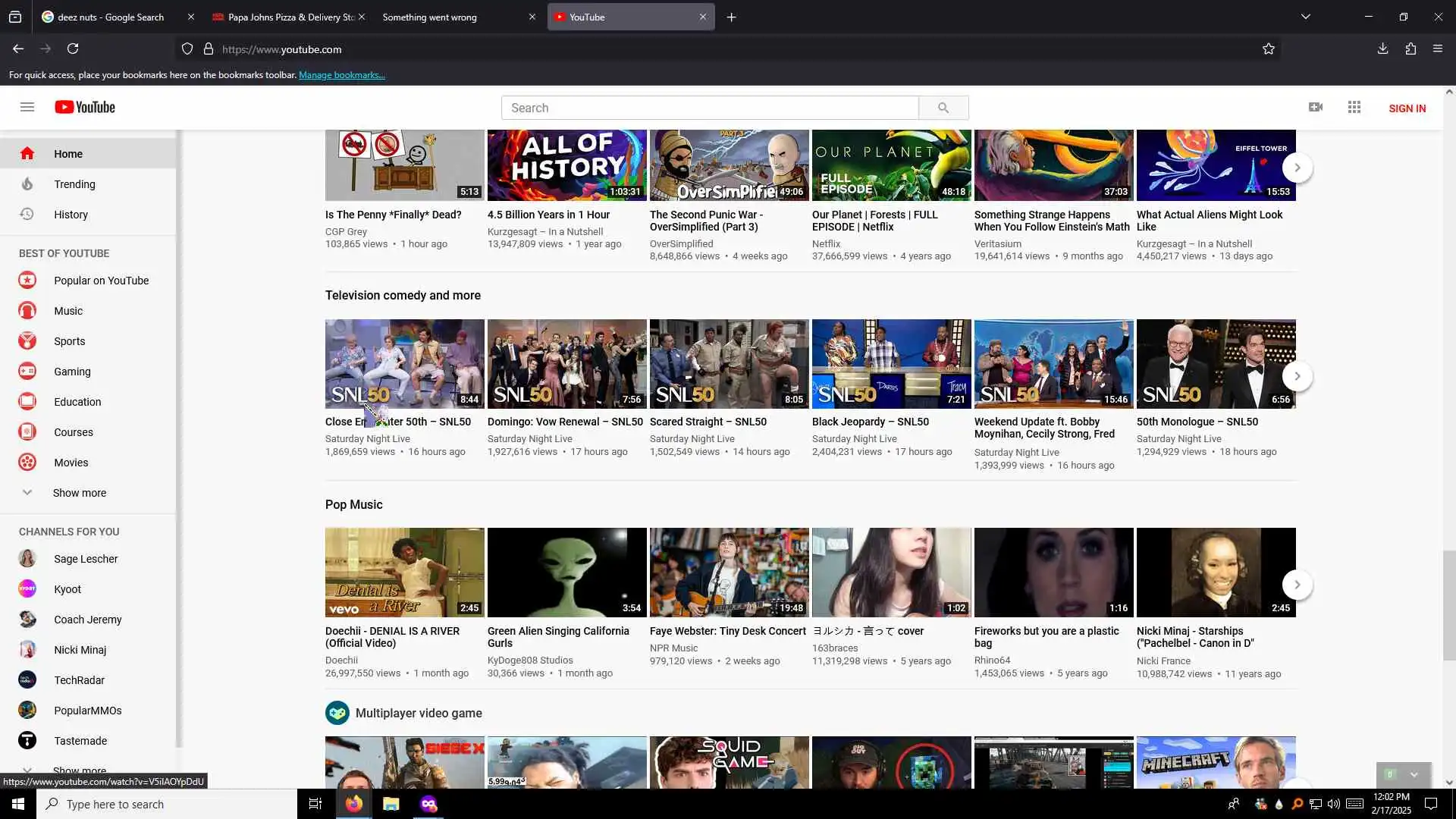The height and width of the screenshot is (819, 1456).
Task: Open the Manage bookmarks link
Action: pyautogui.click(x=341, y=75)
